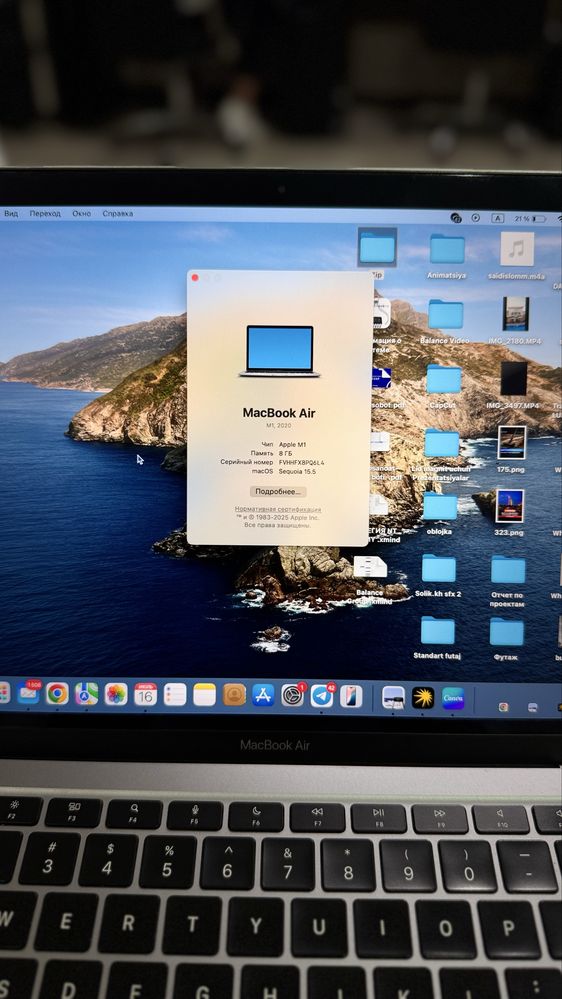Open System Settings in the Dock
562x999 pixels.
[292, 695]
